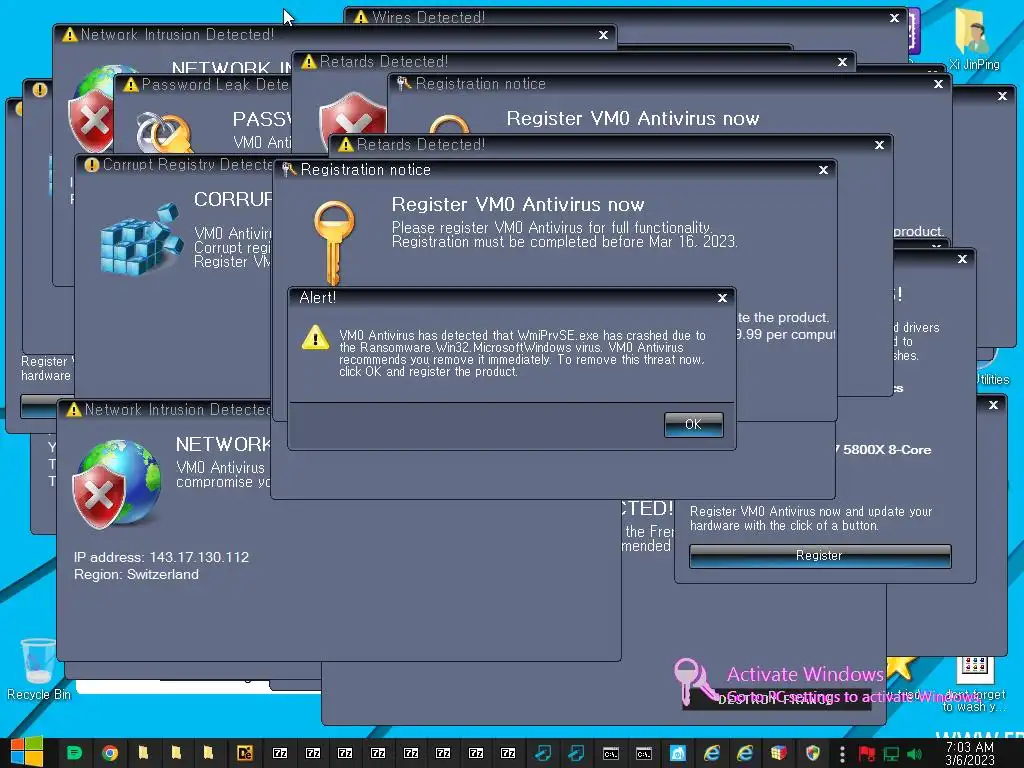Click the 'Activate Windows' watermark heading
1024x768 pixels.
pyautogui.click(x=805, y=675)
